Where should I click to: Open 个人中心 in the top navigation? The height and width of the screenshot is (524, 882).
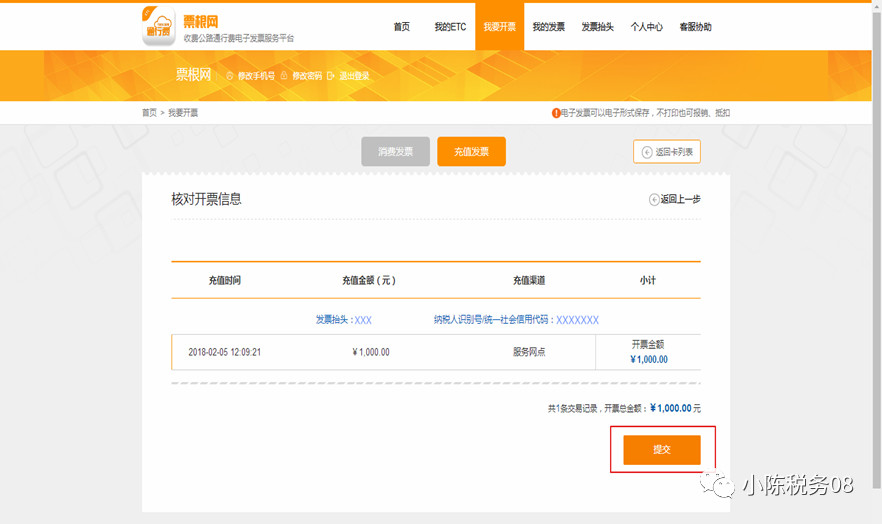(x=646, y=27)
